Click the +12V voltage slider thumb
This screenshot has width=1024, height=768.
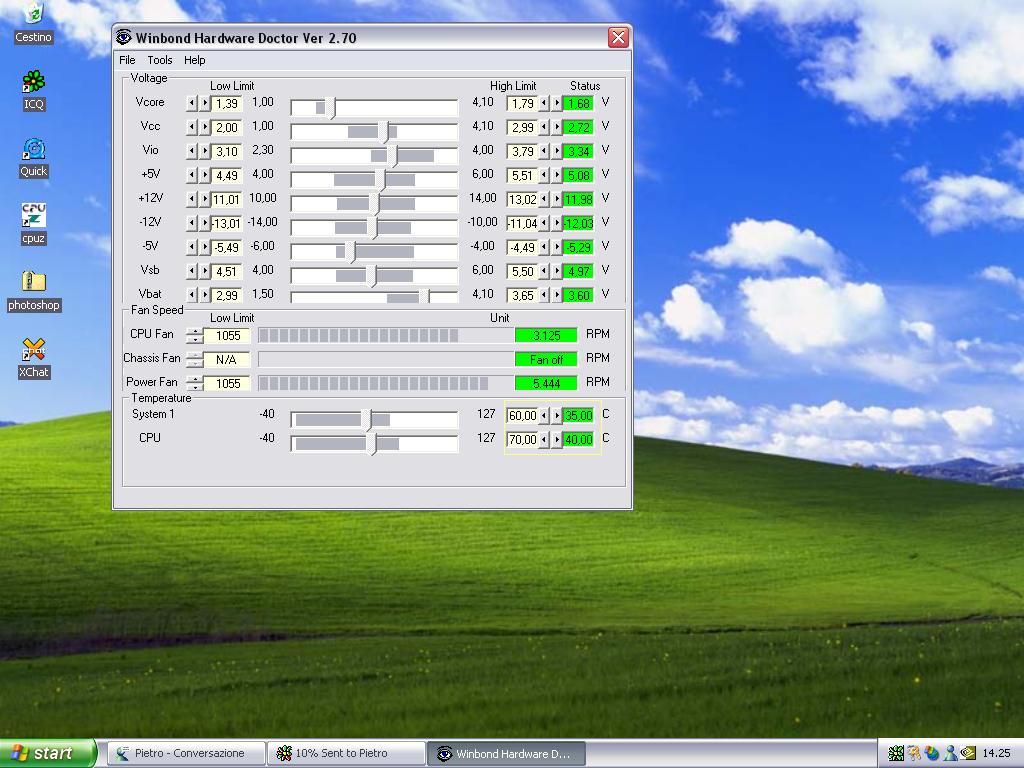[x=375, y=203]
